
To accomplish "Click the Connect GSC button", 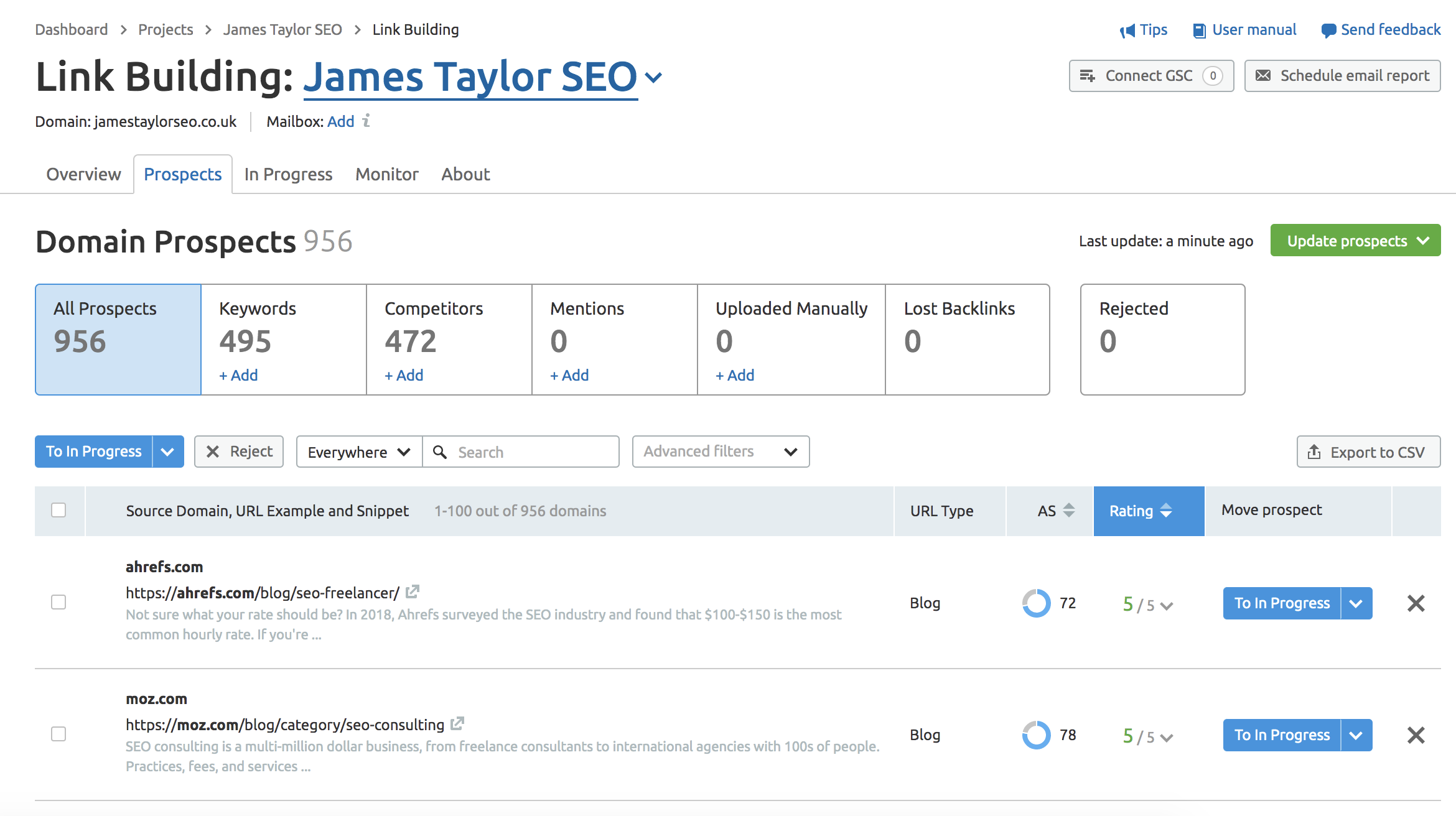I will click(x=1152, y=76).
